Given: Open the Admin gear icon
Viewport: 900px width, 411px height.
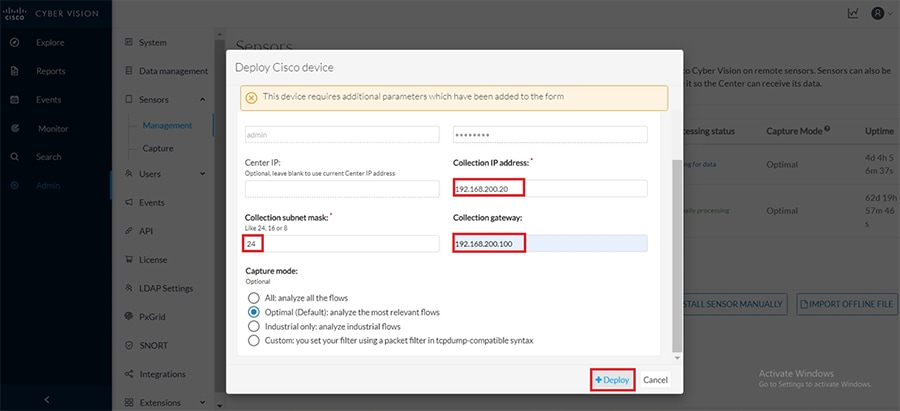Looking at the screenshot, I should coord(15,185).
